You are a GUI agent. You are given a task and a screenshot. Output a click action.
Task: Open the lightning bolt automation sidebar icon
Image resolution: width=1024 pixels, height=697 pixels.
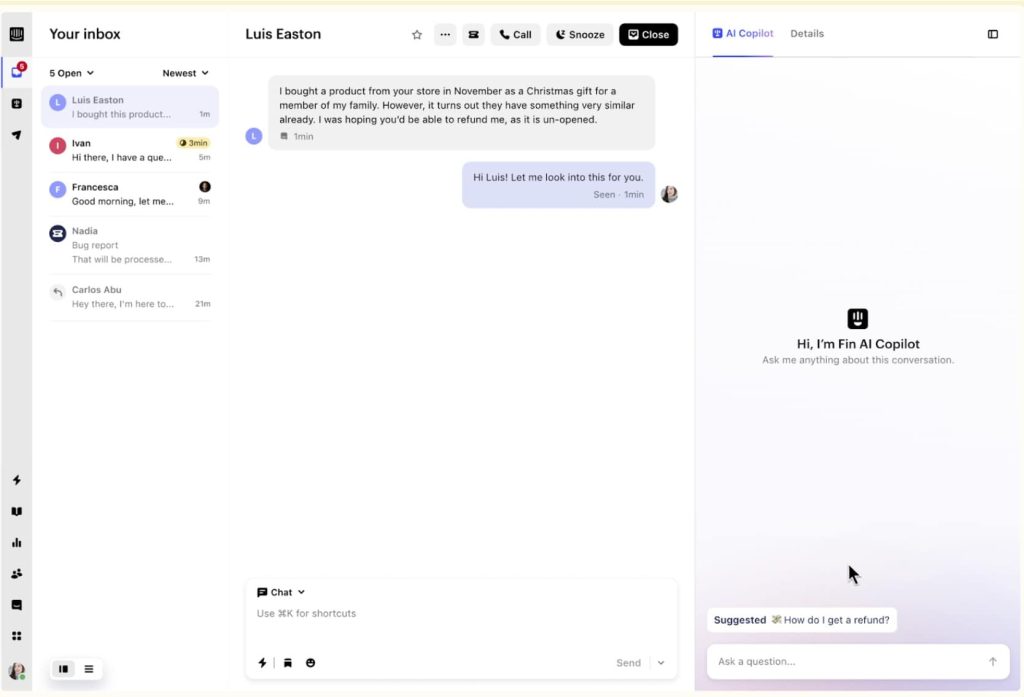(17, 480)
